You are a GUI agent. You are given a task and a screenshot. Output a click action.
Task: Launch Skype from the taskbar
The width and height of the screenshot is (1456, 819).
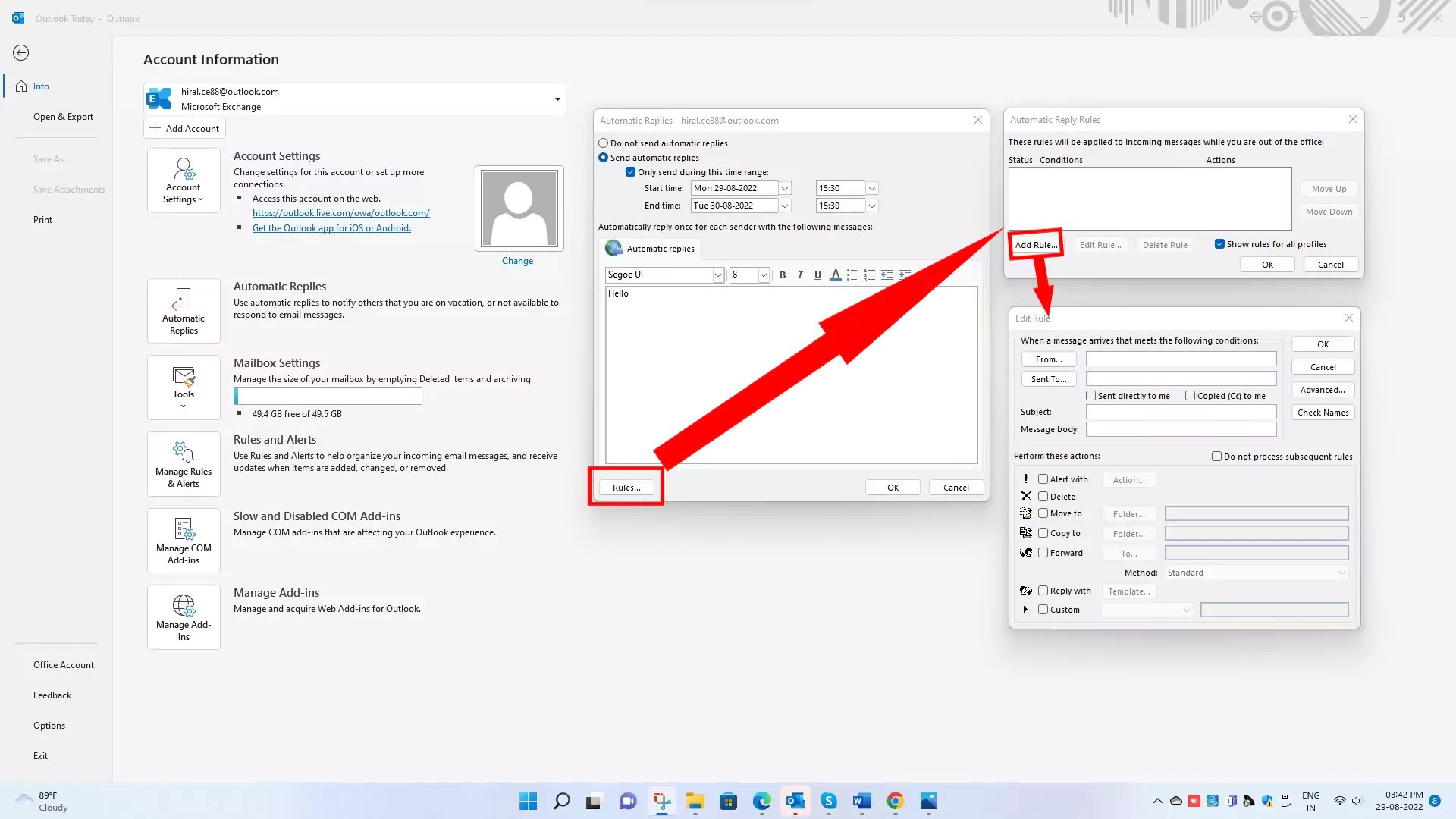828,801
